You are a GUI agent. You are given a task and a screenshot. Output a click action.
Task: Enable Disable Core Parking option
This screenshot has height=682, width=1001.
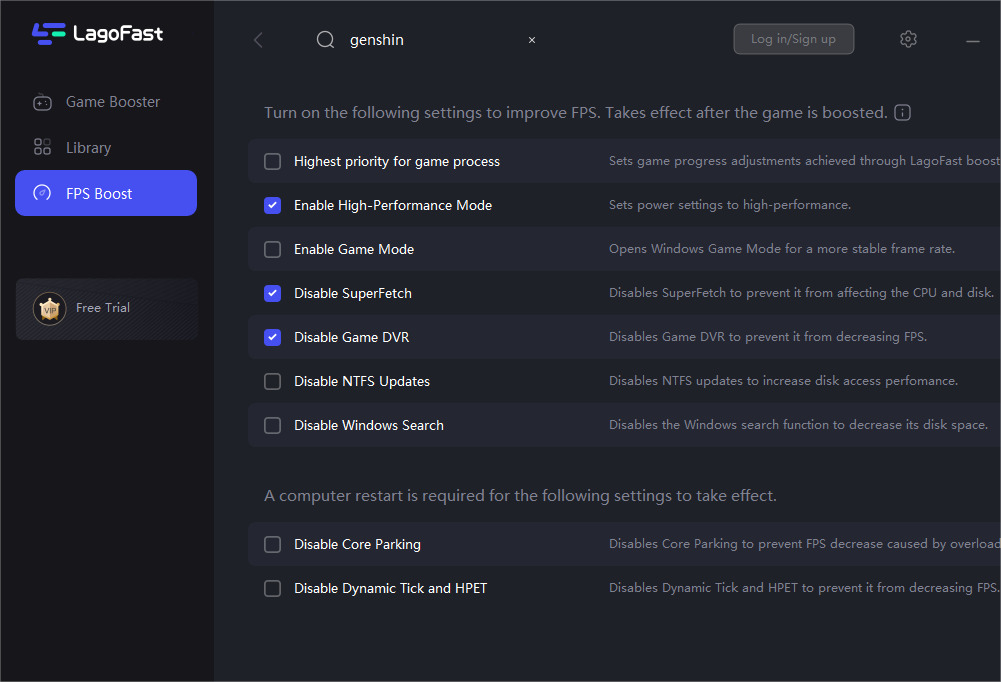pyautogui.click(x=272, y=545)
